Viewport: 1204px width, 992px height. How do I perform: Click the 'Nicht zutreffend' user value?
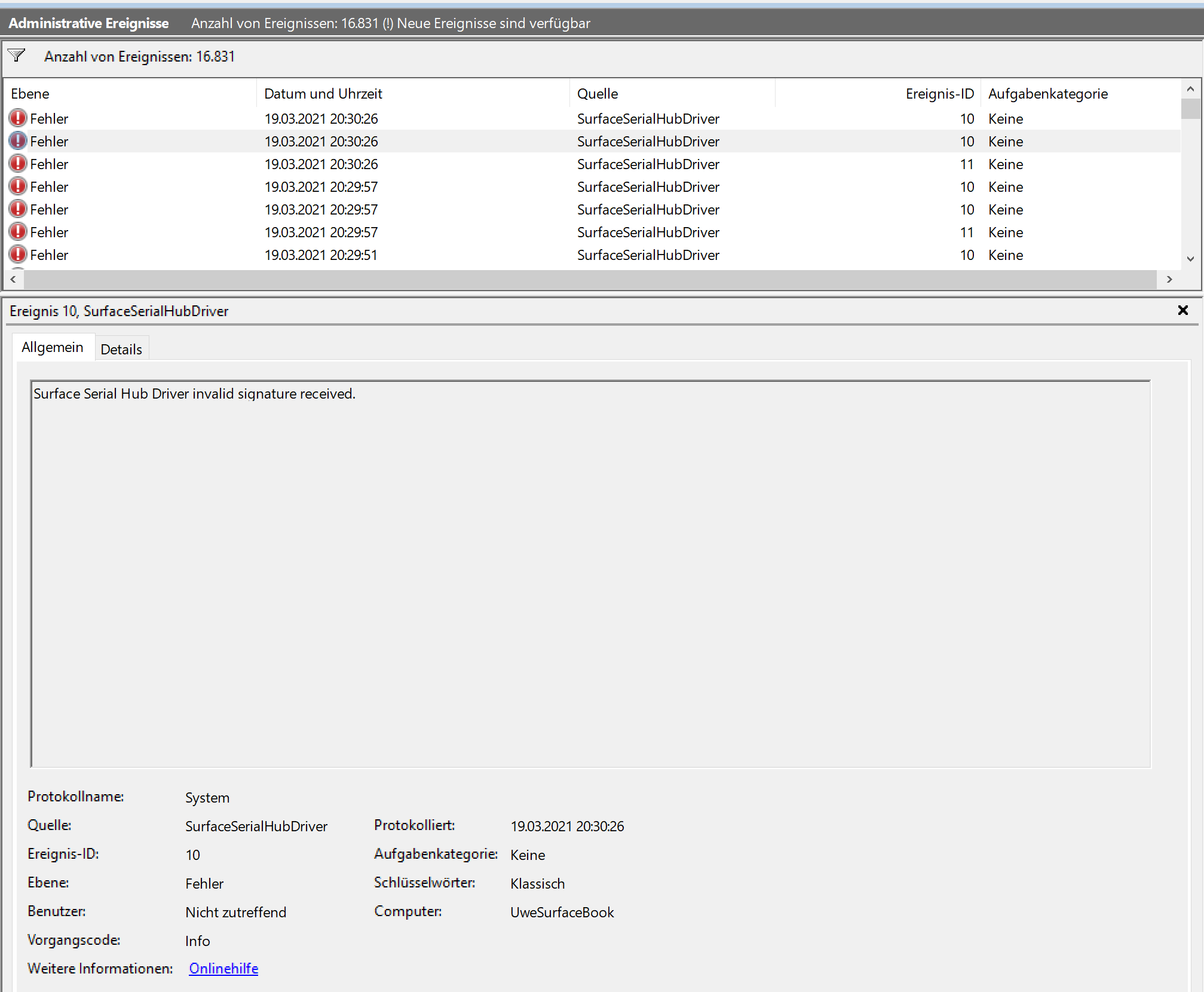point(235,912)
